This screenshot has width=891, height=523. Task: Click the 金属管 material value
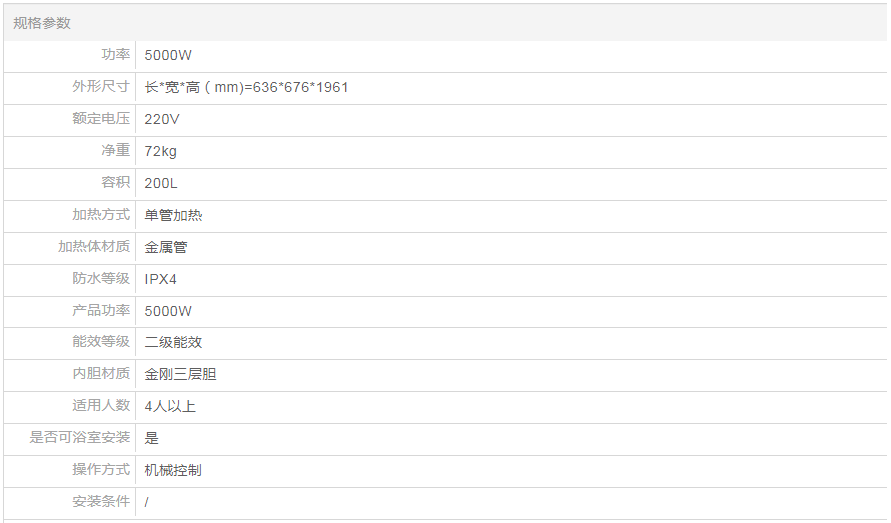(x=166, y=247)
